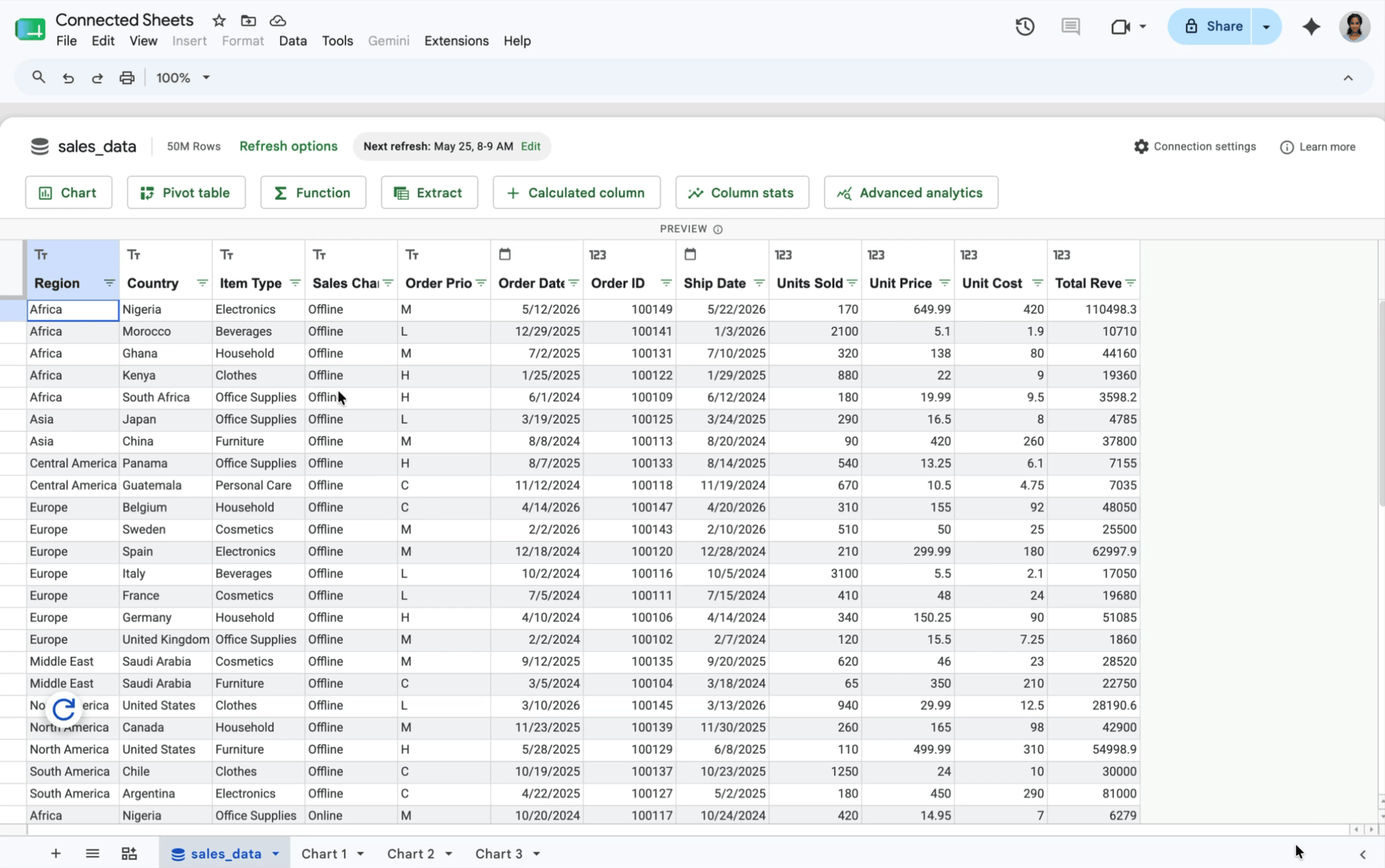Create a Pivot table

(x=186, y=192)
